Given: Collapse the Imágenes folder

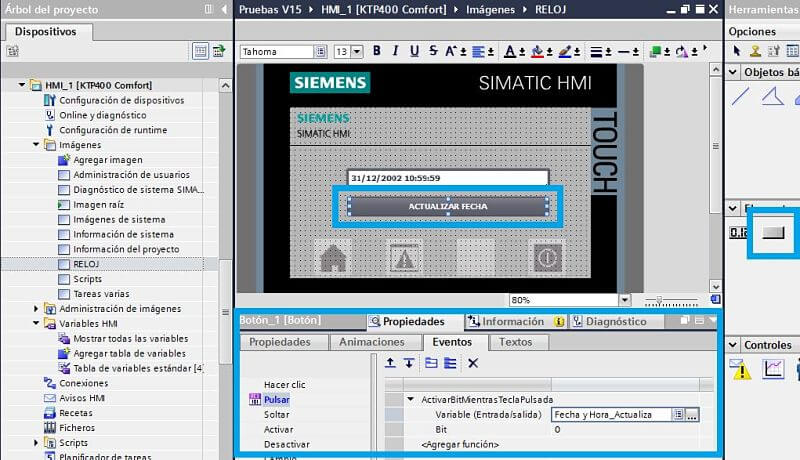Looking at the screenshot, I should click(x=36, y=144).
